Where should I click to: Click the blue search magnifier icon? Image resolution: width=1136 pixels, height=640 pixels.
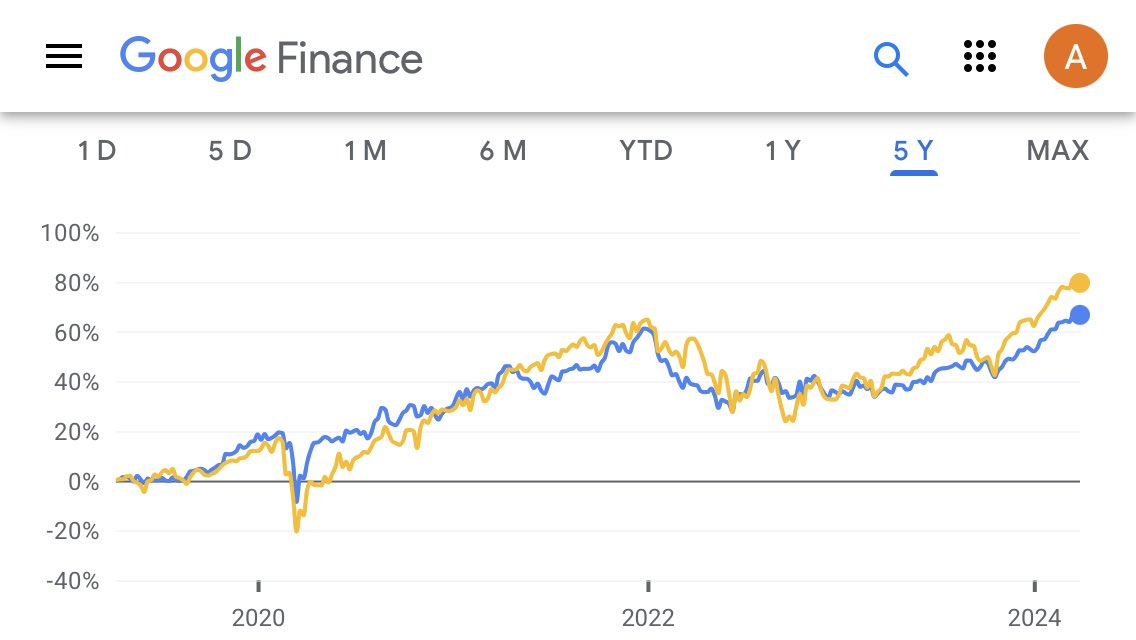click(x=890, y=58)
